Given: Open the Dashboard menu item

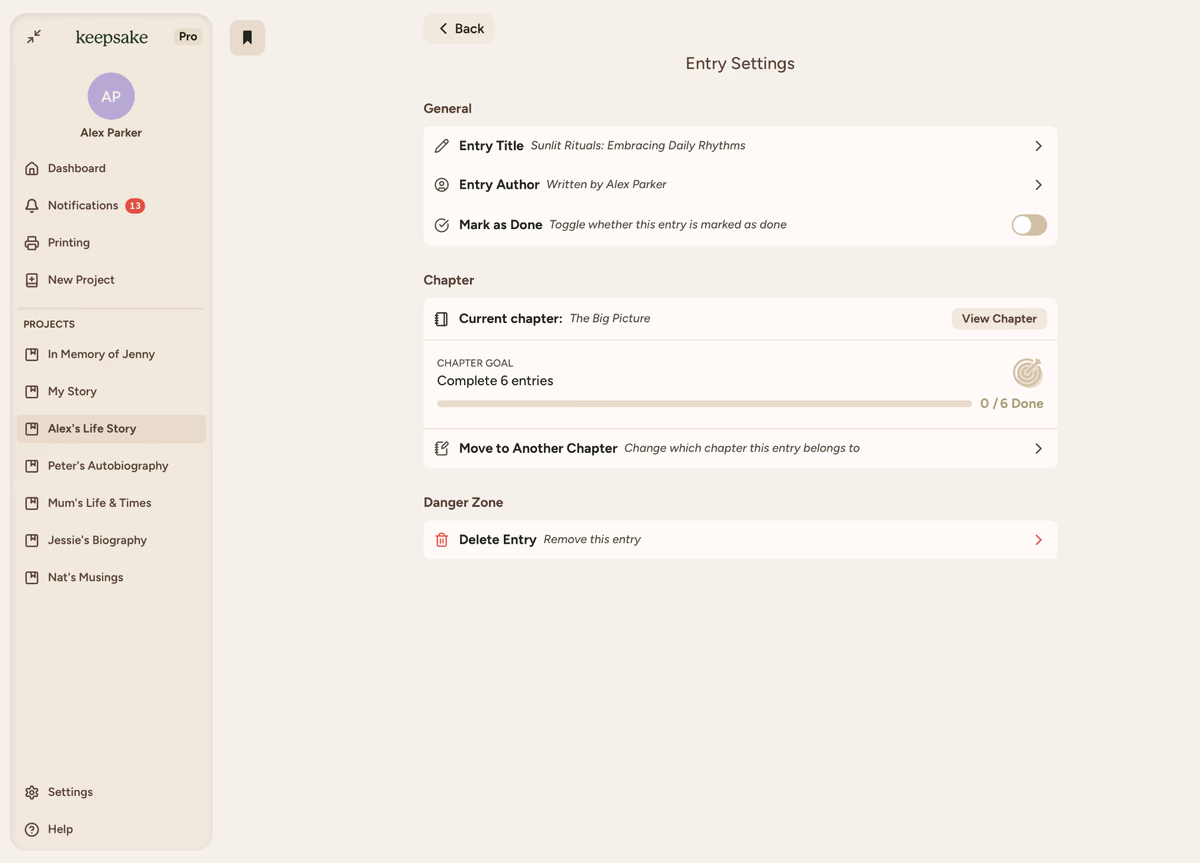Looking at the screenshot, I should tap(76, 169).
